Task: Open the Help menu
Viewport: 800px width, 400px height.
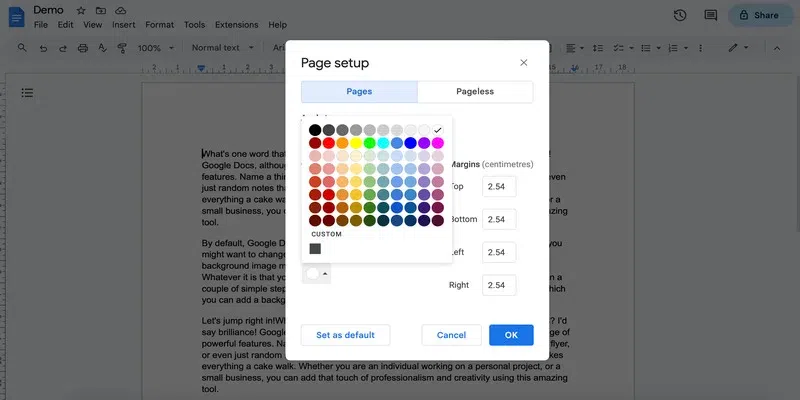Action: pos(278,24)
